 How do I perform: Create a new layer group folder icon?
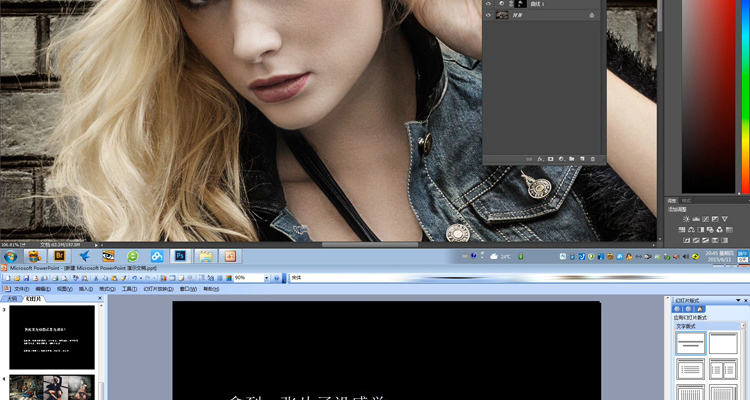[x=572, y=159]
